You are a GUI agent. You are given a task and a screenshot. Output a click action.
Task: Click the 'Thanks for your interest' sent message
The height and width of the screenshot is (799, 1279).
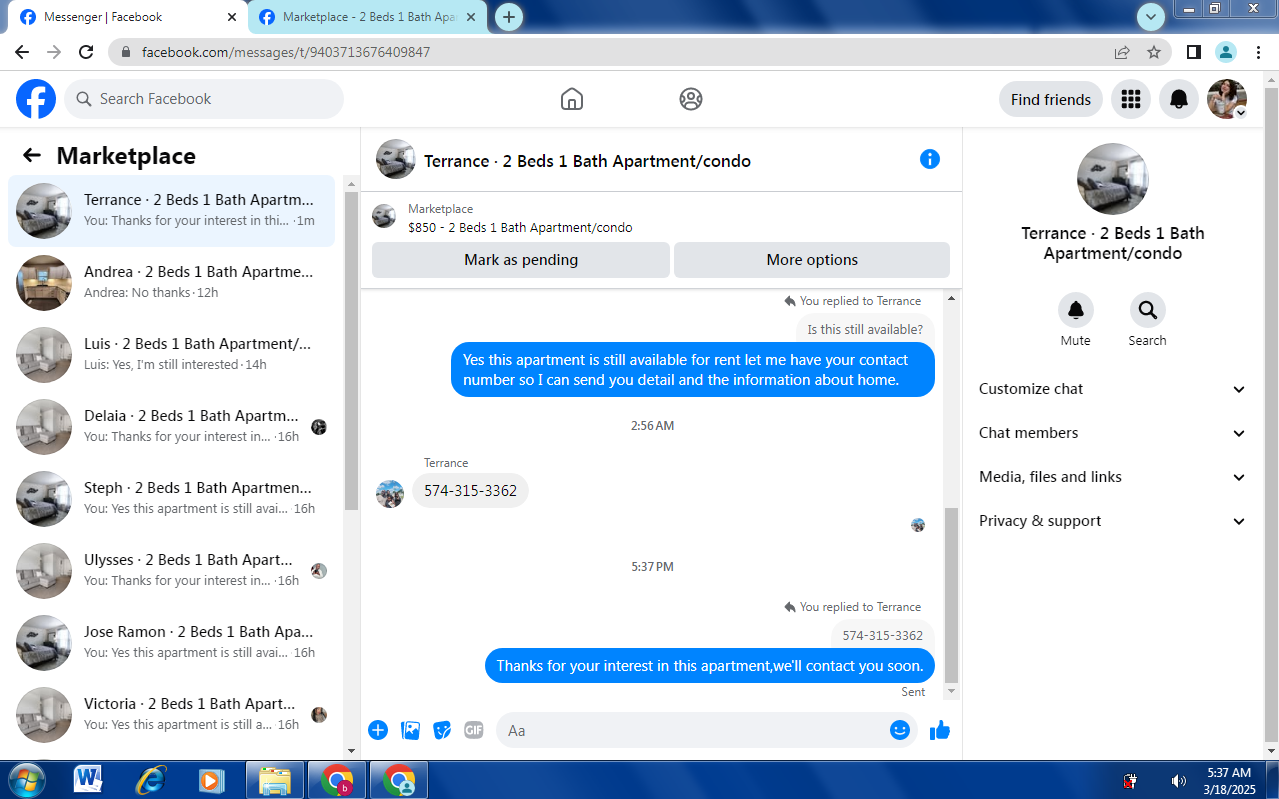pyautogui.click(x=710, y=666)
